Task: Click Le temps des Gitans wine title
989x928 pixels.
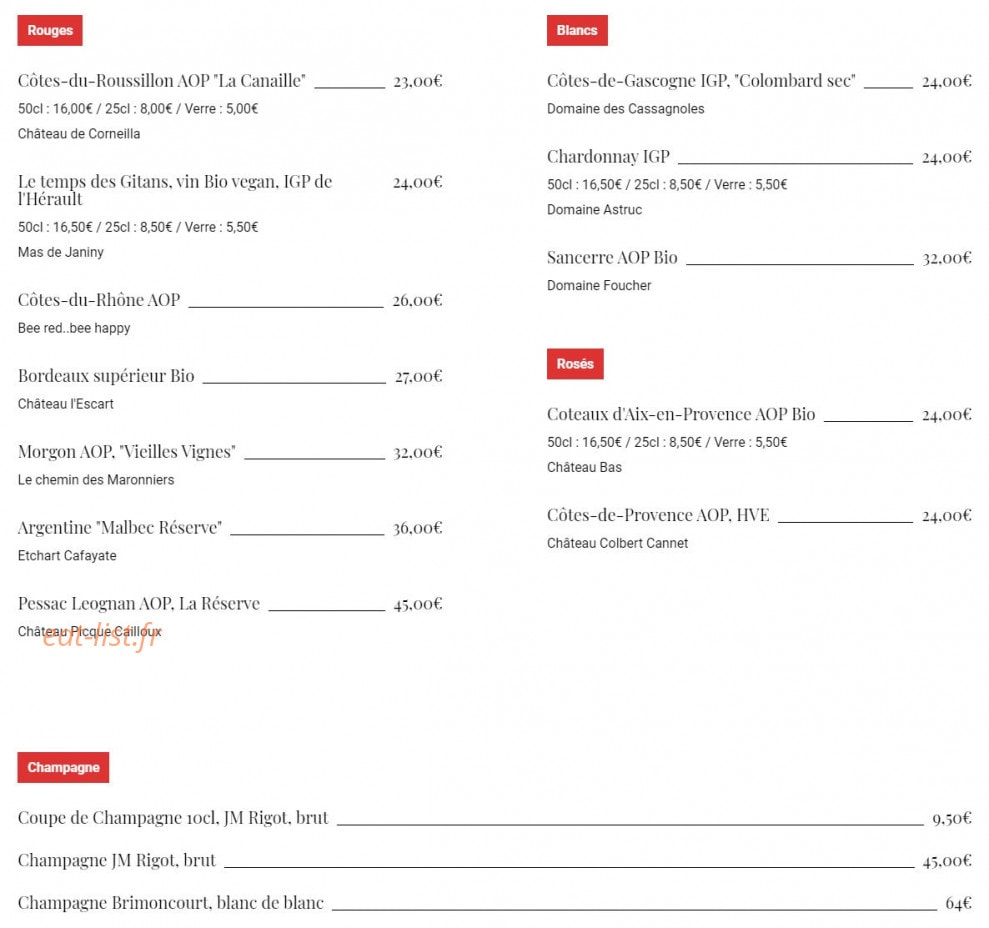Action: 175,190
